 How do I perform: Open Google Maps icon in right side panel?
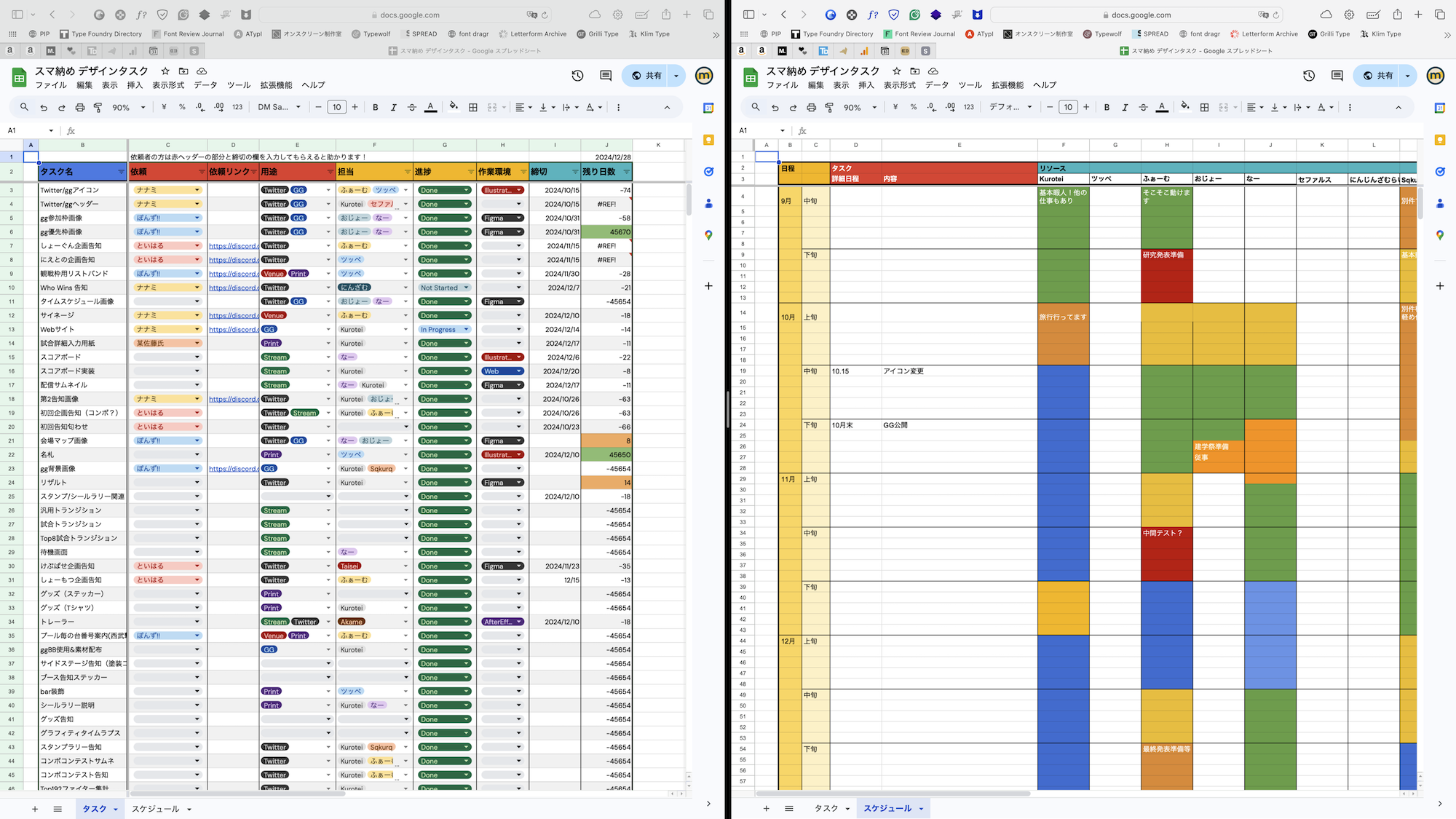(1439, 235)
